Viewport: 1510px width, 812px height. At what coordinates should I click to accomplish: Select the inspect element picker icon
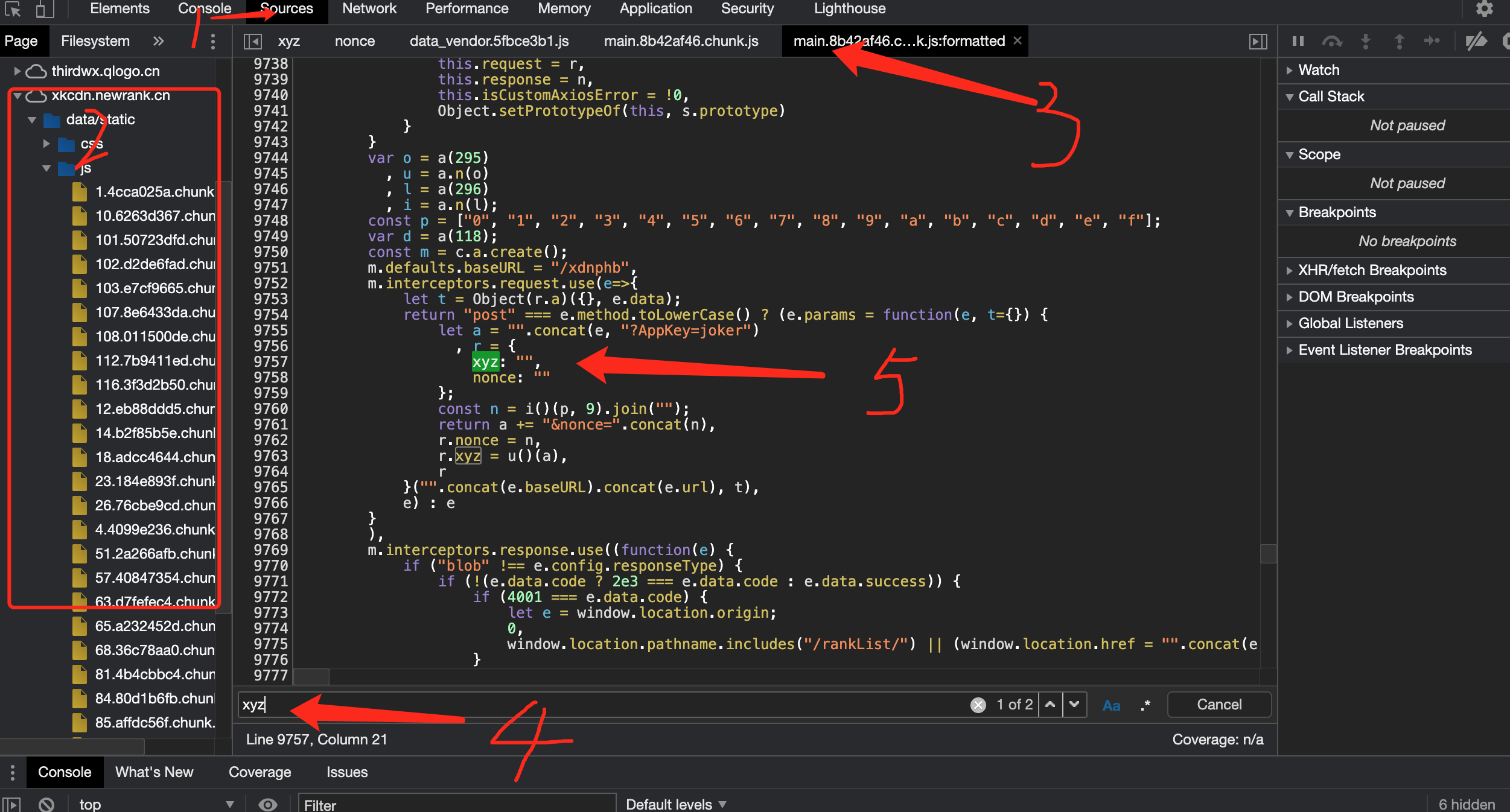(x=13, y=9)
